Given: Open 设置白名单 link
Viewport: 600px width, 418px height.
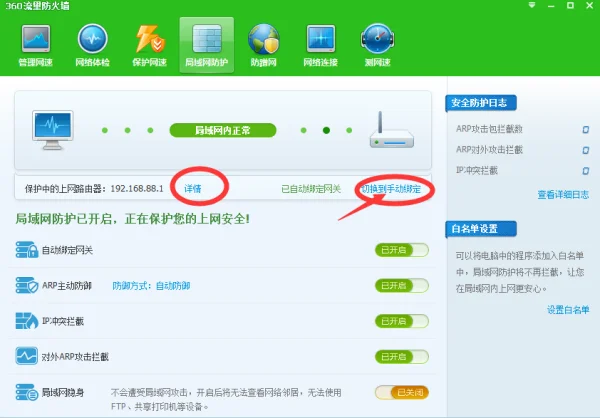Looking at the screenshot, I should click(x=568, y=310).
